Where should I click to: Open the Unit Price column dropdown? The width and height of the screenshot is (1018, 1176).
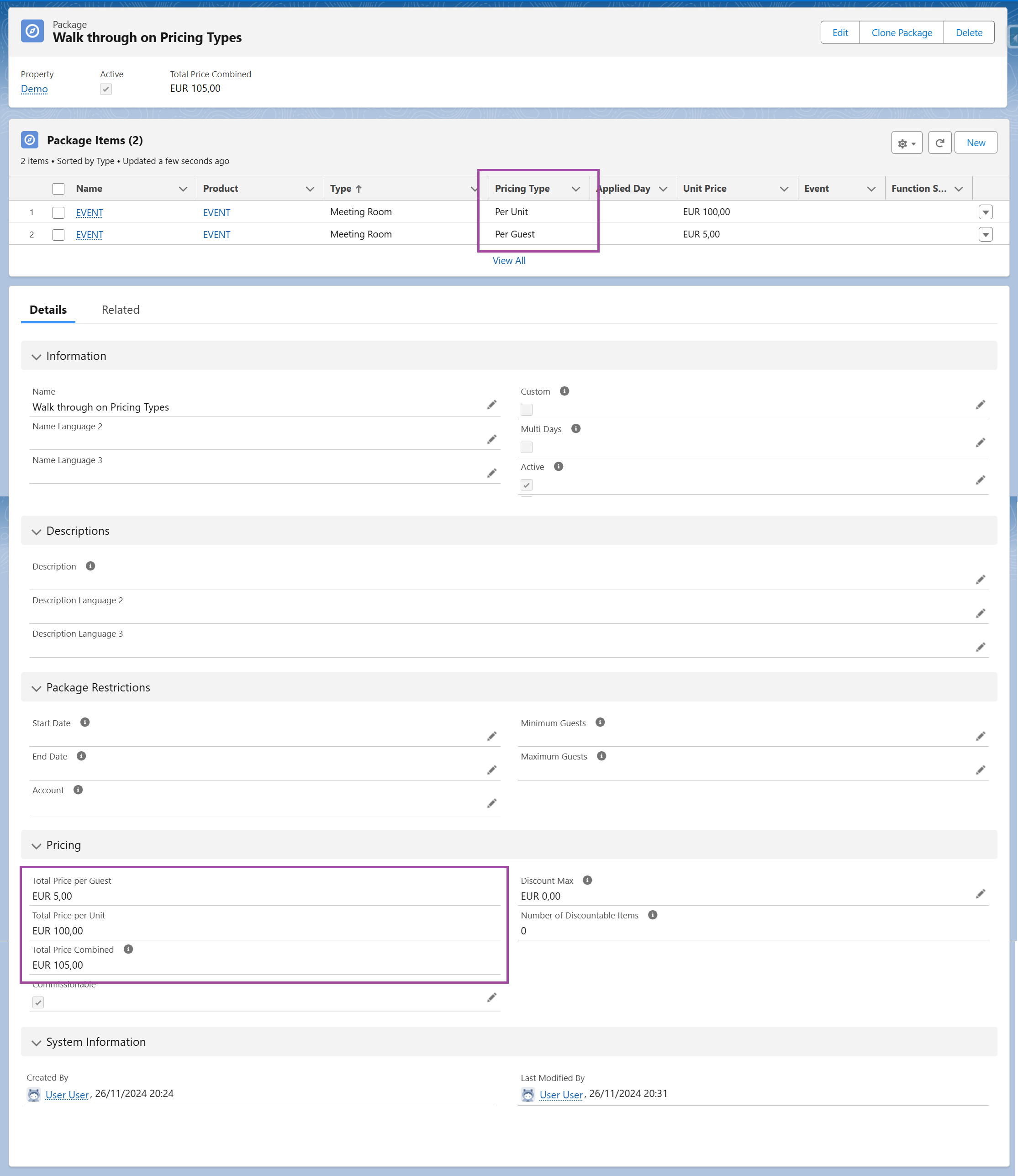tap(784, 189)
